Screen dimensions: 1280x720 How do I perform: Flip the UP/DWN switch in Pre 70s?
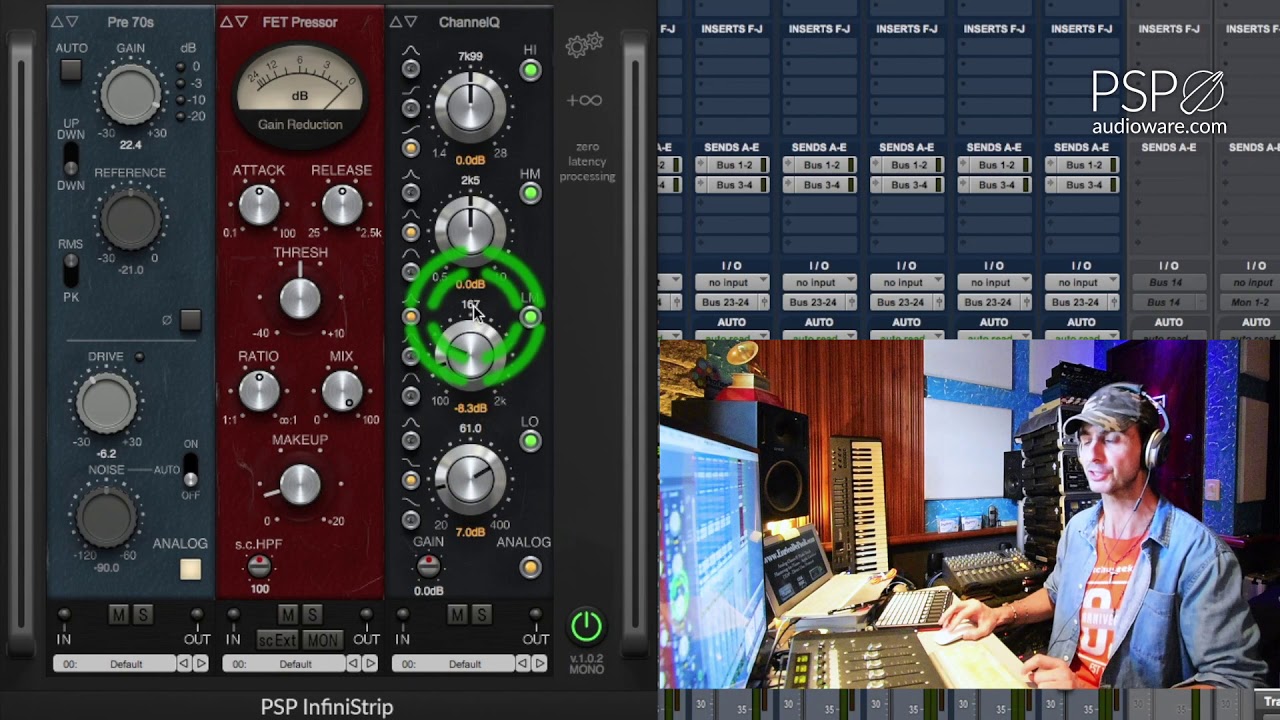point(70,158)
